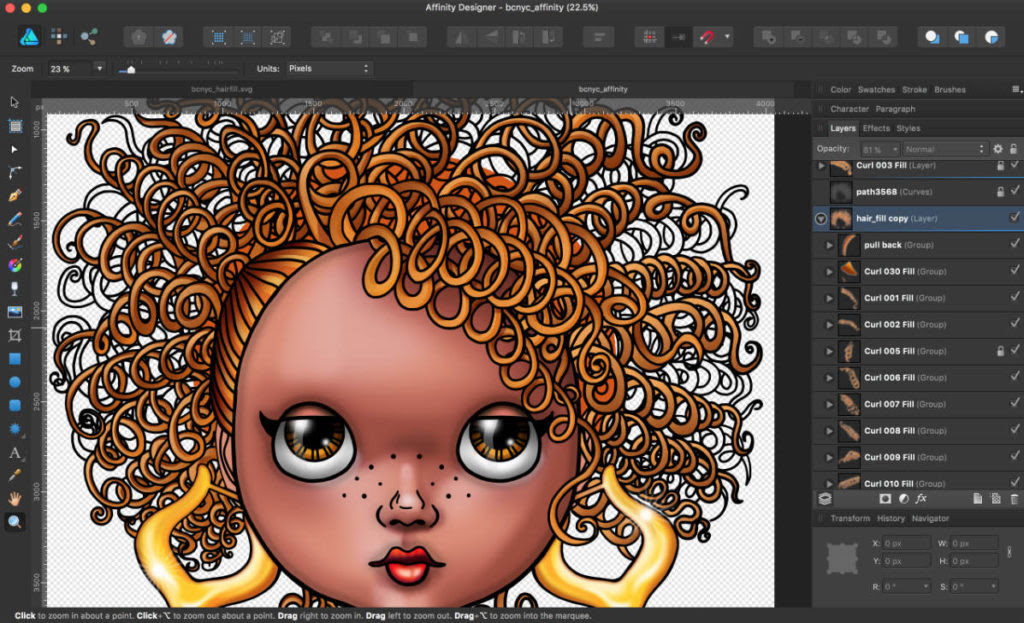Expand the Curl 030 Fill group
Viewport: 1024px width, 623px height.
pyautogui.click(x=829, y=271)
